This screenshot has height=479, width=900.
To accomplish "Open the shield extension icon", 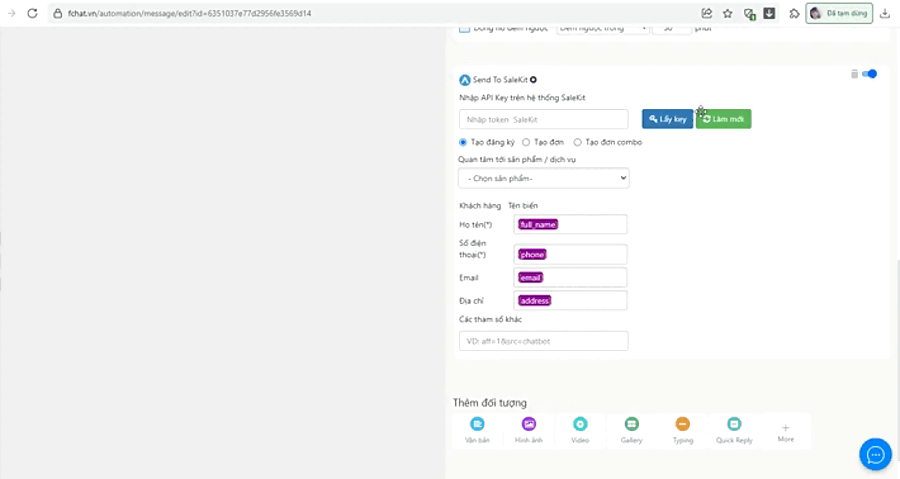I will [x=748, y=14].
